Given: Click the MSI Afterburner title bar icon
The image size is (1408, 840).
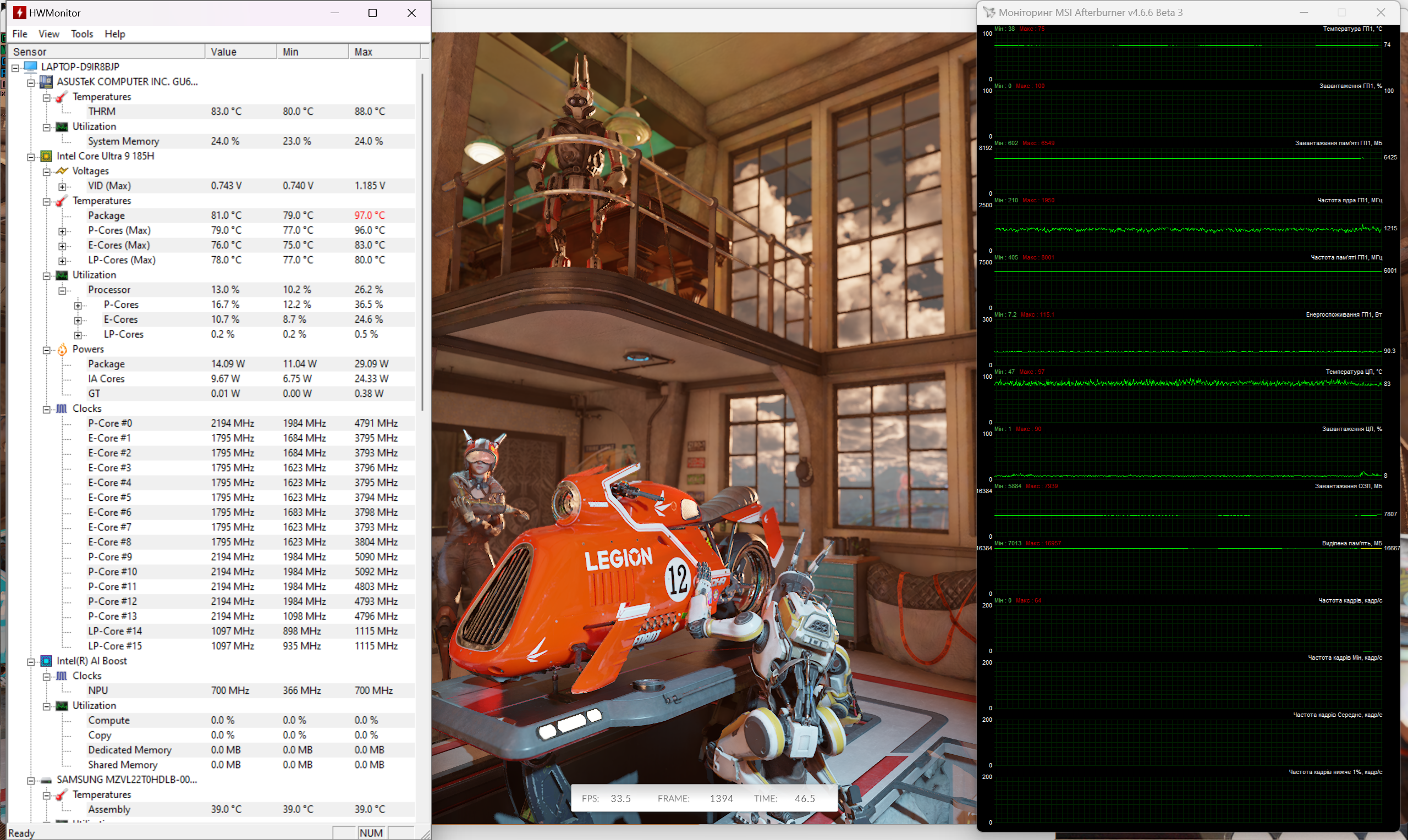Looking at the screenshot, I should click(x=988, y=12).
